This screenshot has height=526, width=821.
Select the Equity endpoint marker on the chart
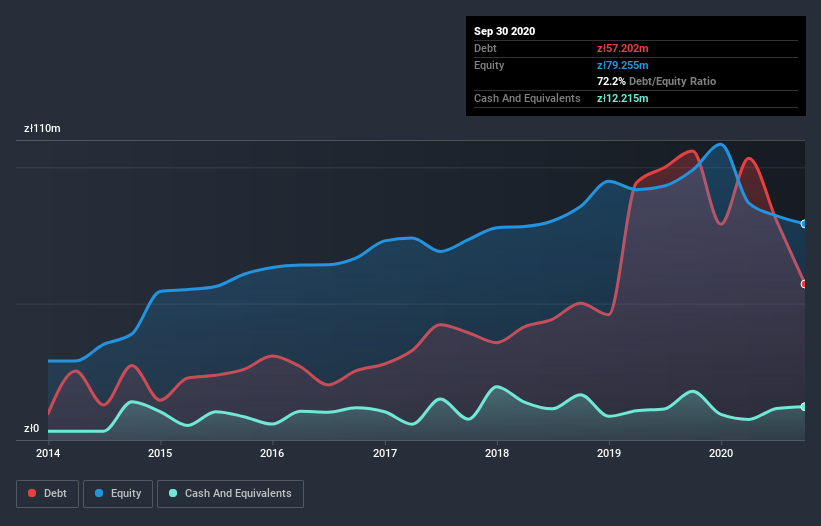pos(804,224)
